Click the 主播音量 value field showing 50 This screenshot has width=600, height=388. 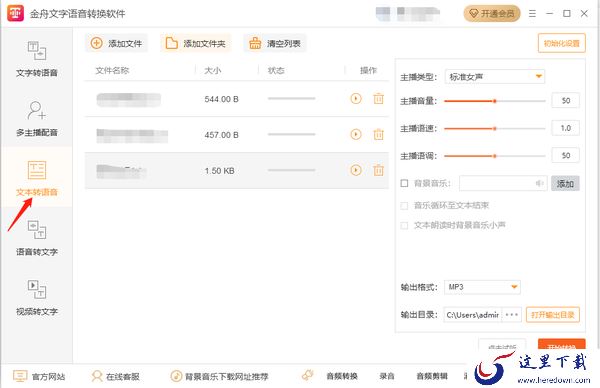566,101
